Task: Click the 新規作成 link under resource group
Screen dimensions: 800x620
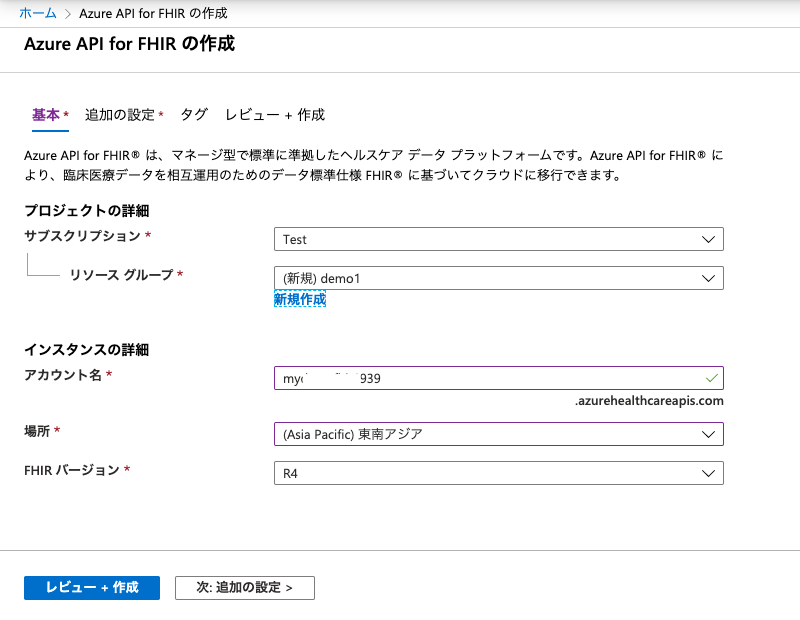Action: [x=299, y=299]
